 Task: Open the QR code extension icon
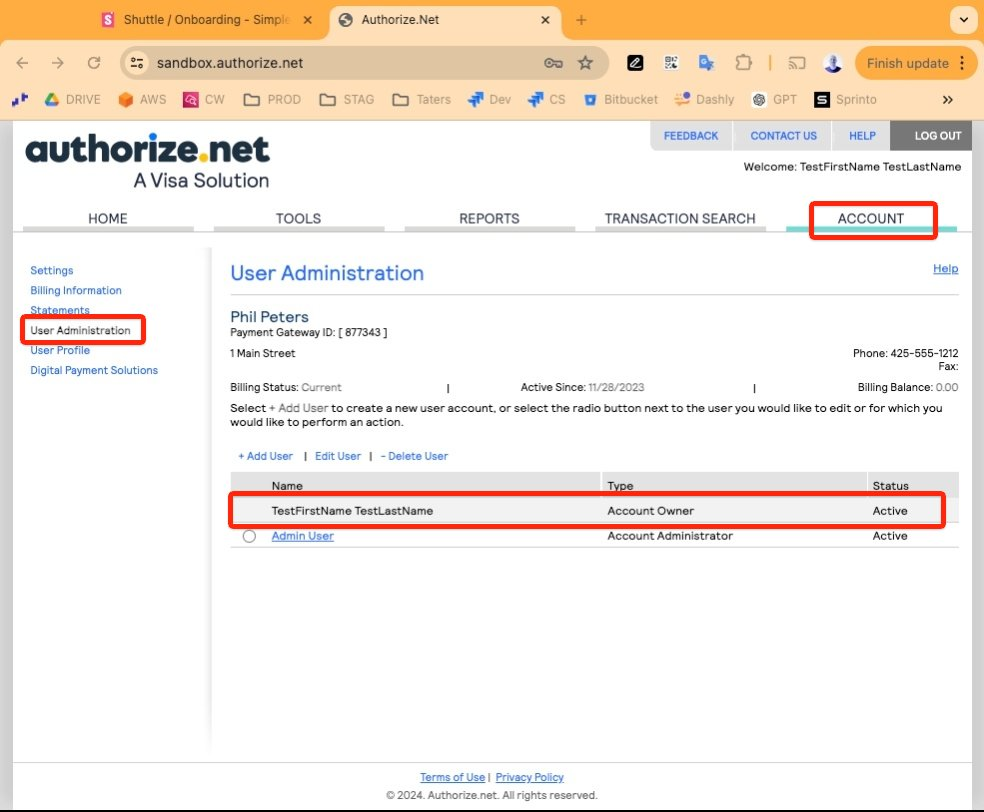(x=671, y=63)
